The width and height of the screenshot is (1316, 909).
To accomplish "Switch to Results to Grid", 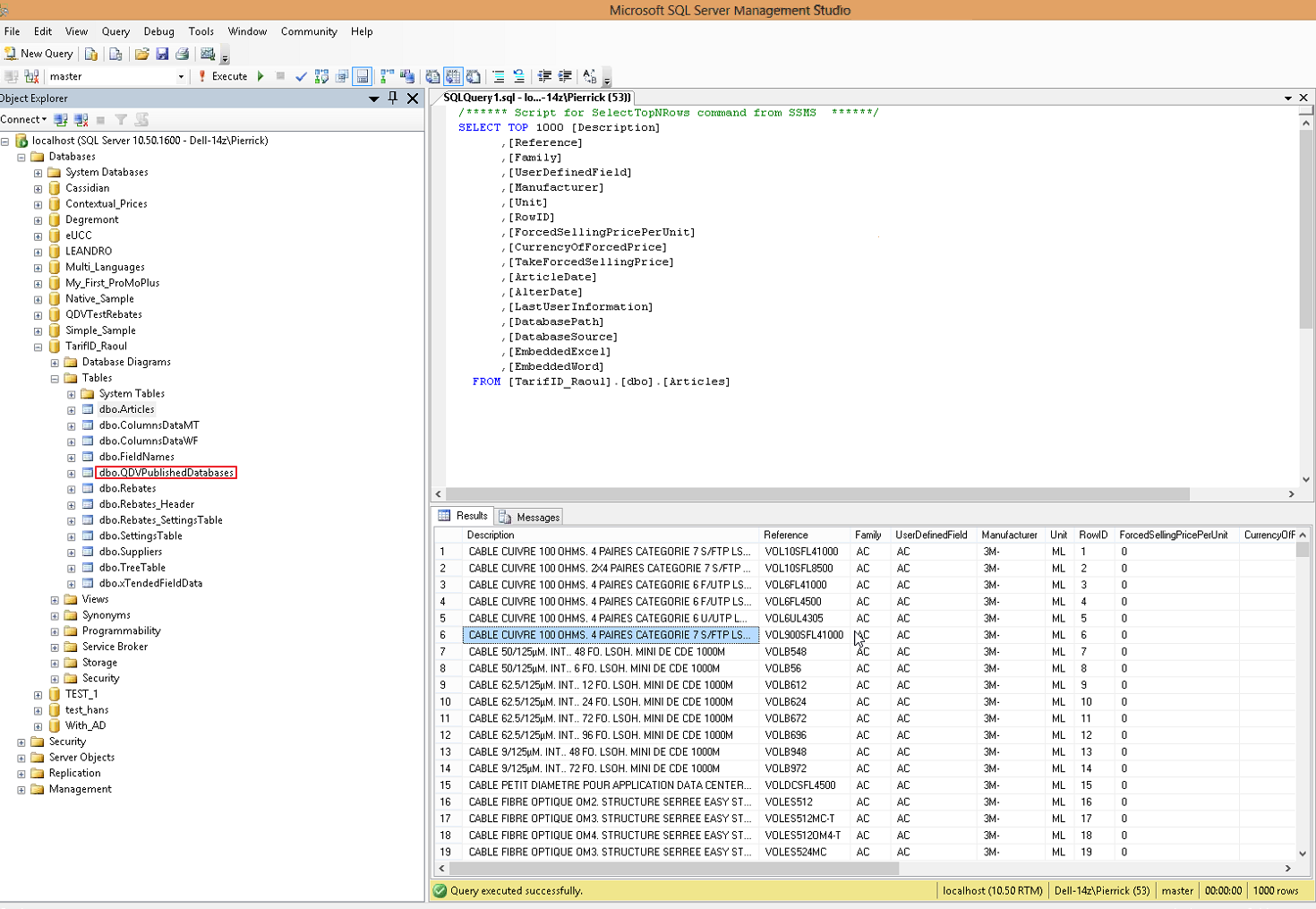I will 453,76.
